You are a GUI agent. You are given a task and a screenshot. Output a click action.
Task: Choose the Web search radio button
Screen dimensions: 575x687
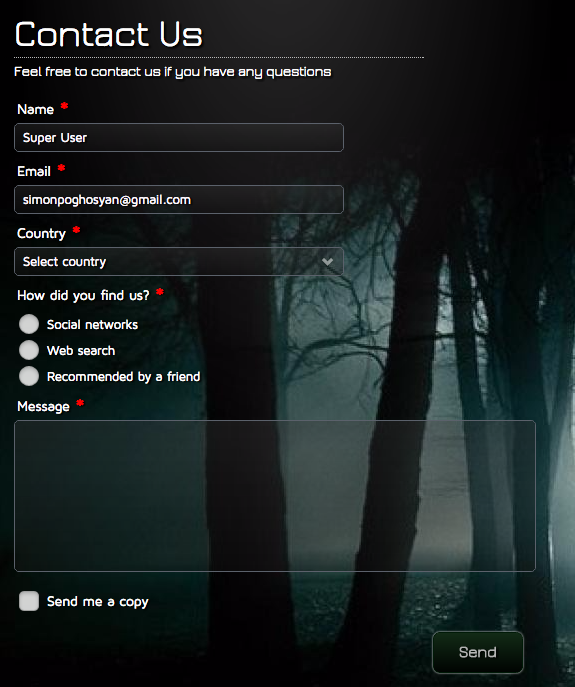pos(29,350)
